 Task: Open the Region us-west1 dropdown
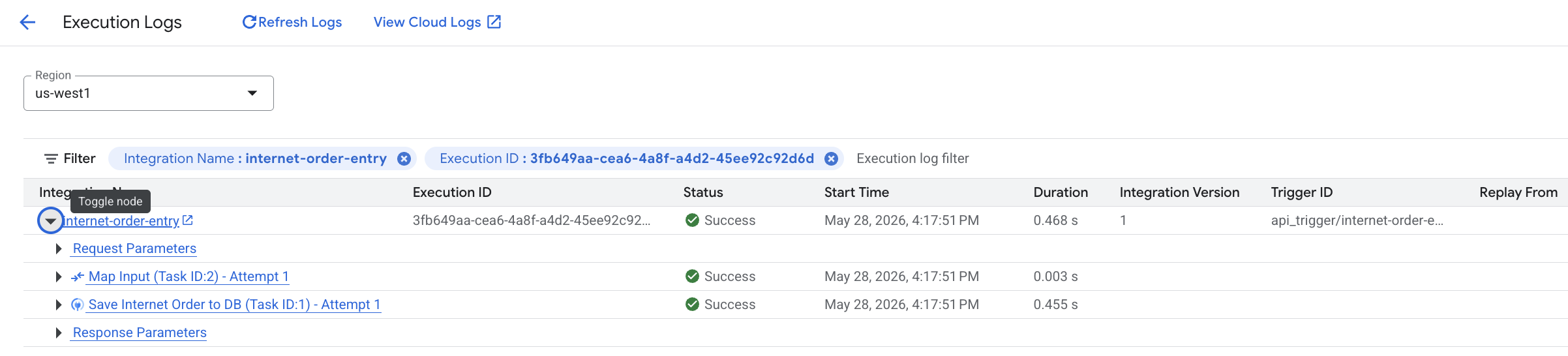[149, 93]
